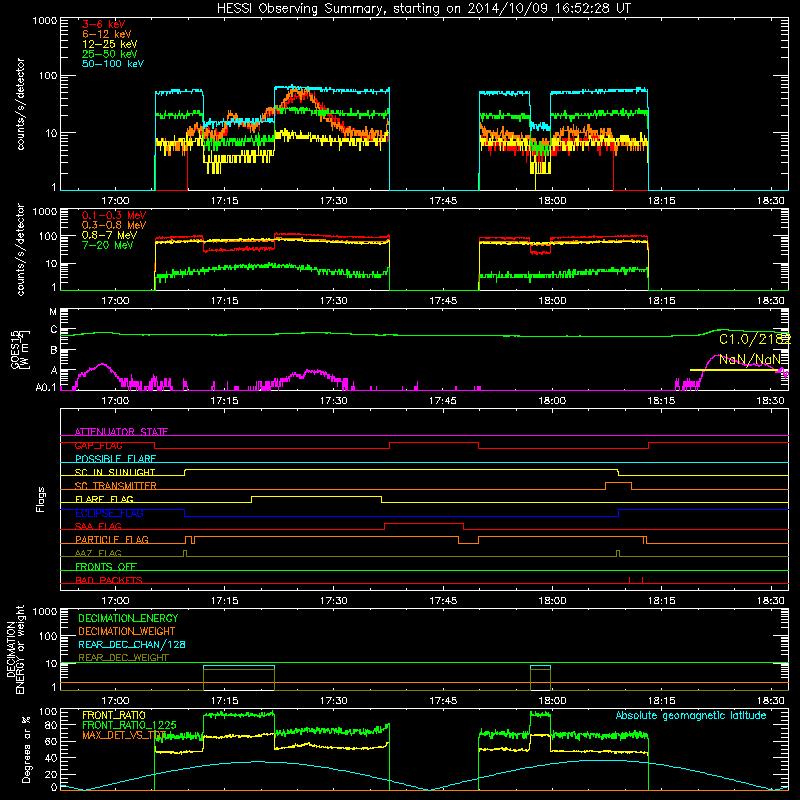The width and height of the screenshot is (800, 800).
Task: Click the SAA_FLAG label
Action: [x=98, y=526]
